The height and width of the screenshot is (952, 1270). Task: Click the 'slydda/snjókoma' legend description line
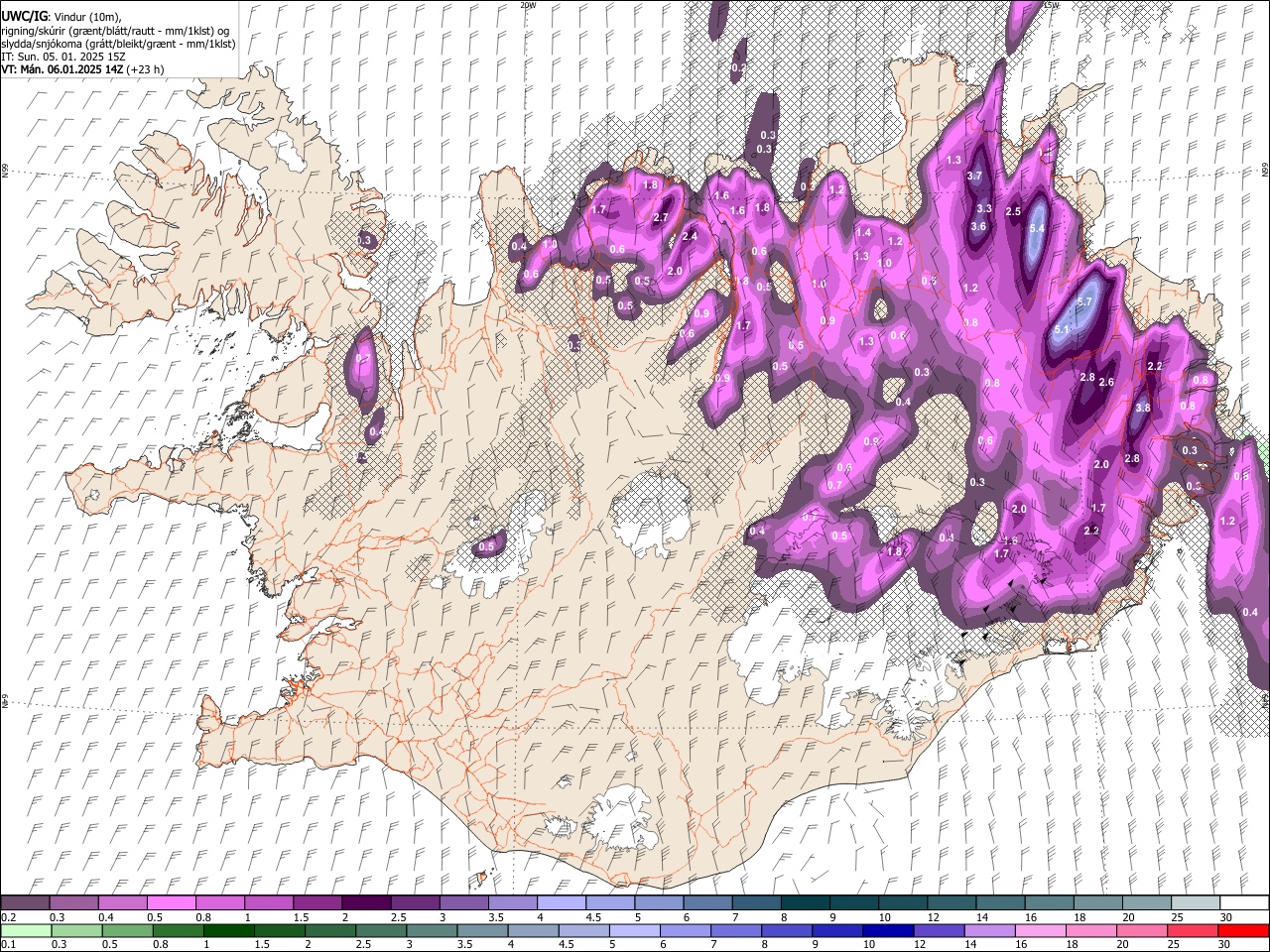pyautogui.click(x=118, y=44)
